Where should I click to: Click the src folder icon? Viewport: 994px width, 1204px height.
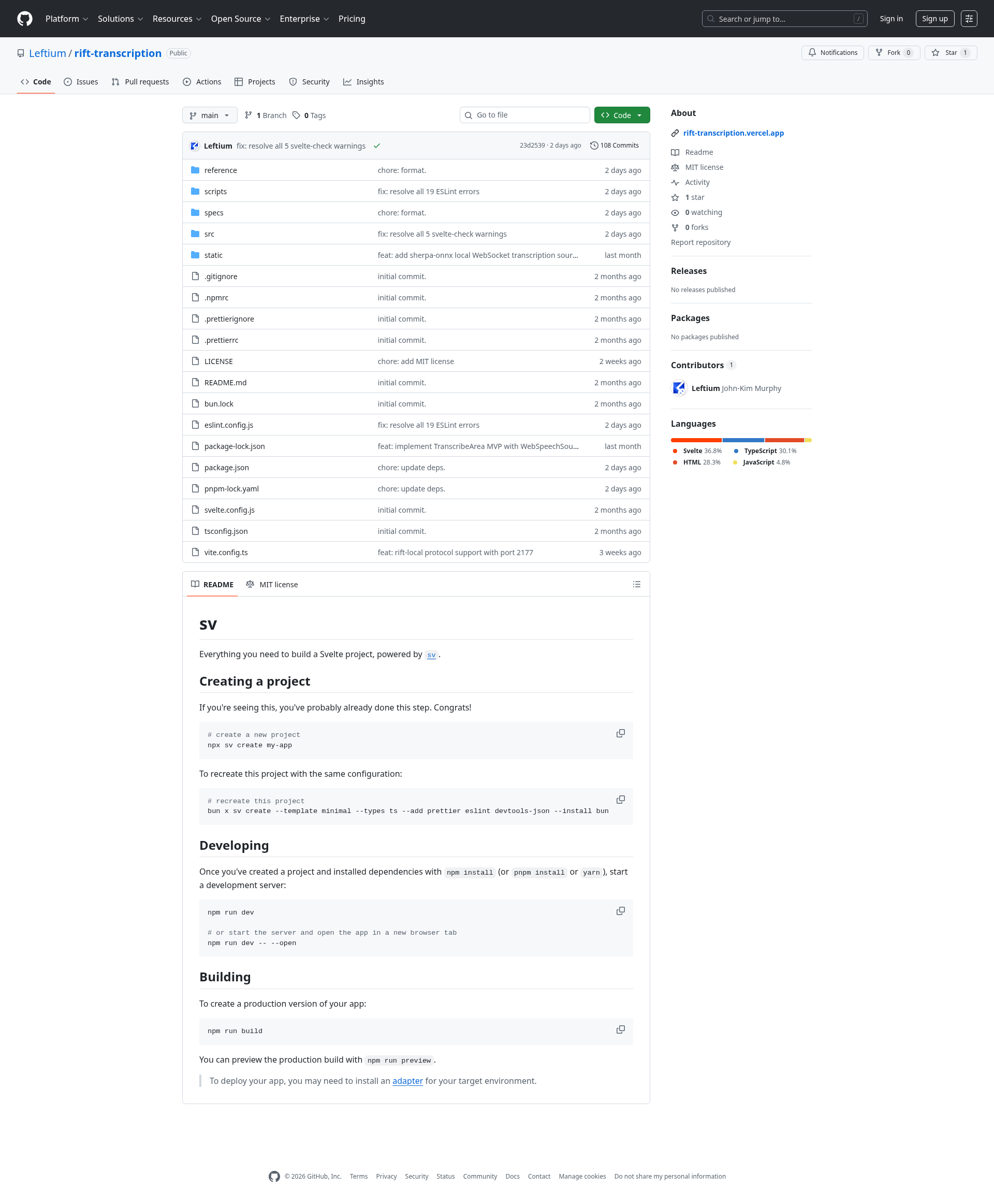[195, 234]
